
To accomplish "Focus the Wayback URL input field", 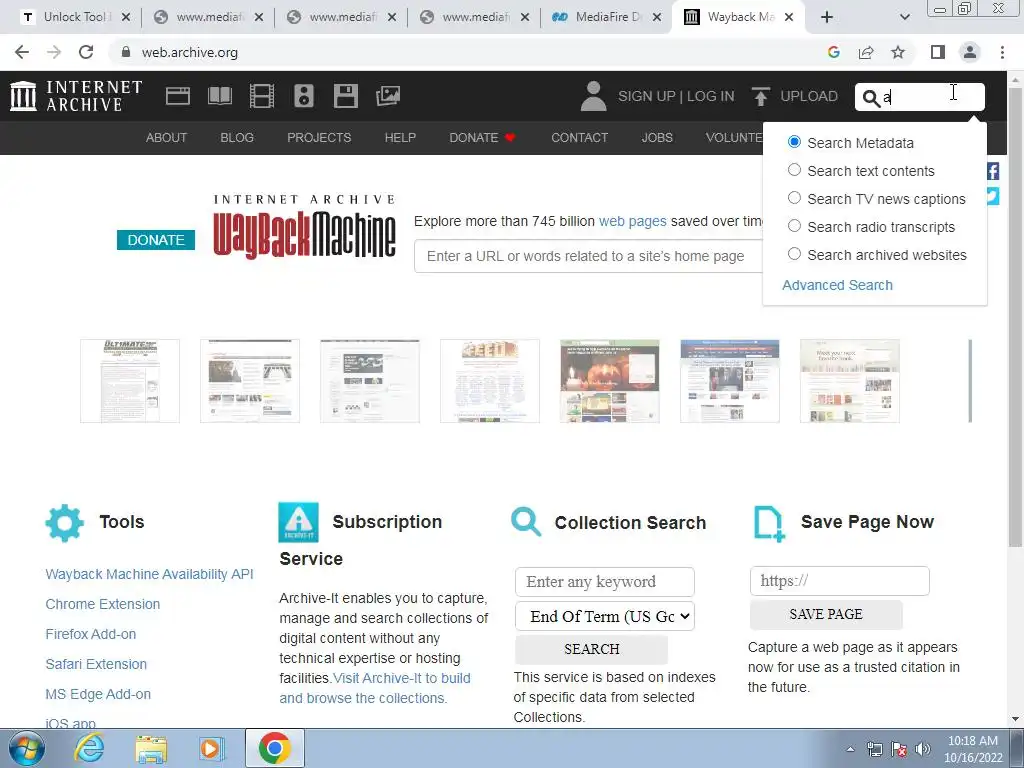I will pyautogui.click(x=588, y=256).
